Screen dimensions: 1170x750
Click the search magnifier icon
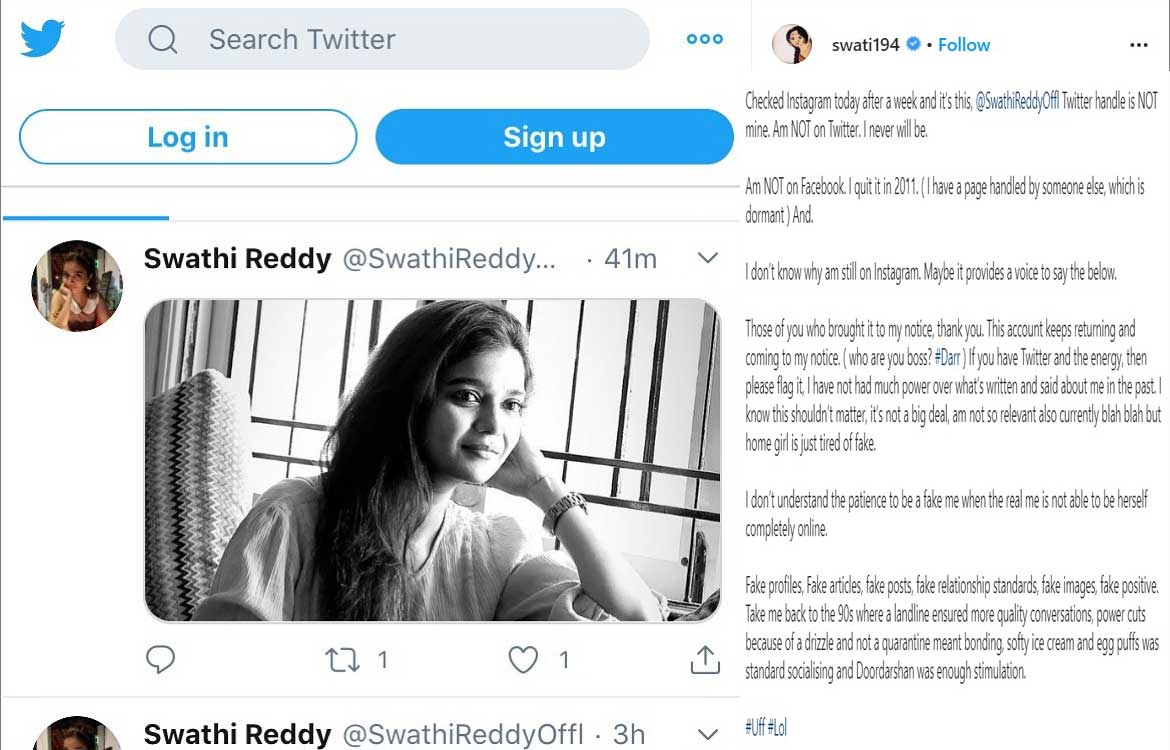click(x=163, y=39)
